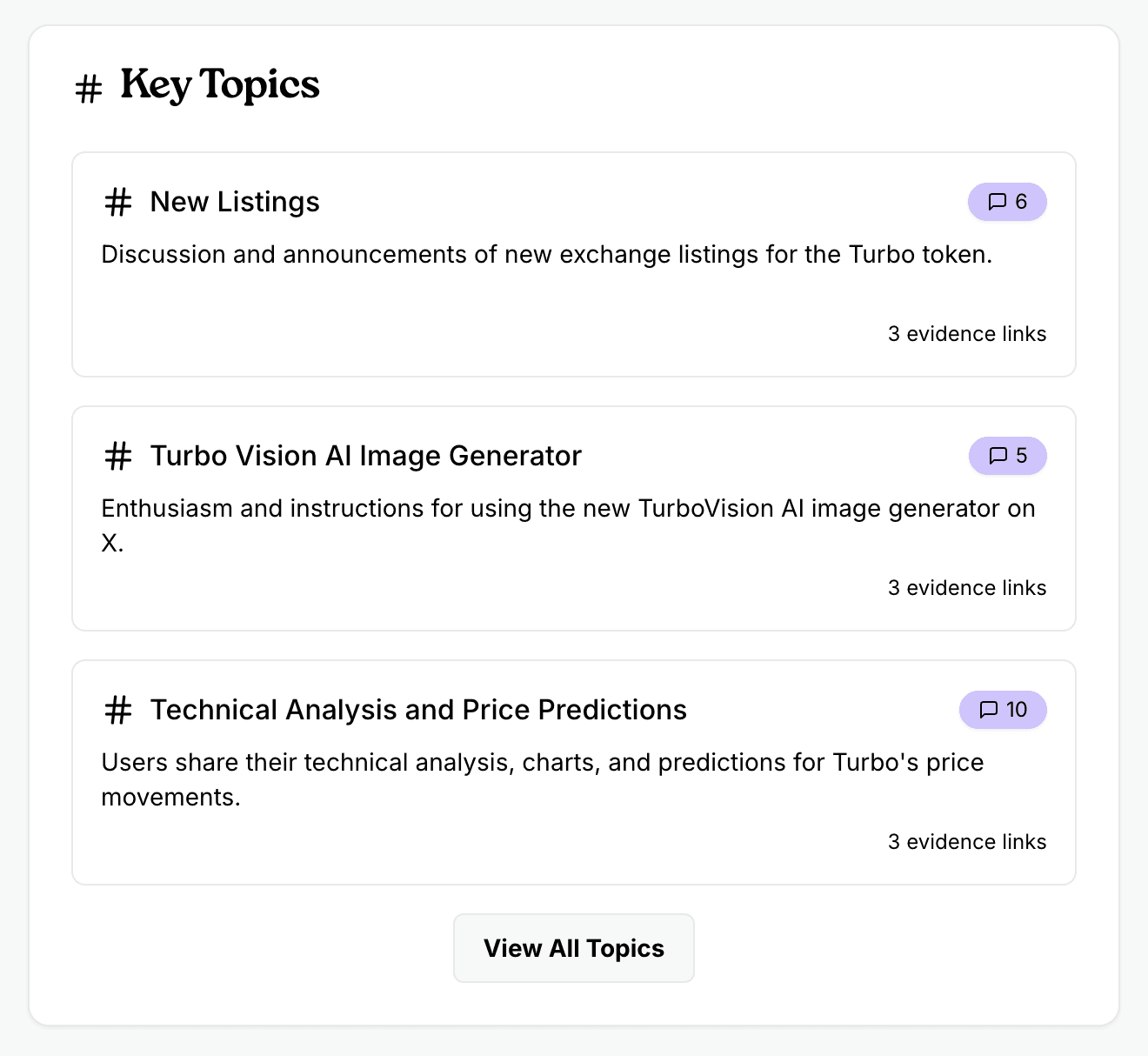The image size is (1148, 1056).
Task: Click the View All Topics button
Action: [x=573, y=948]
